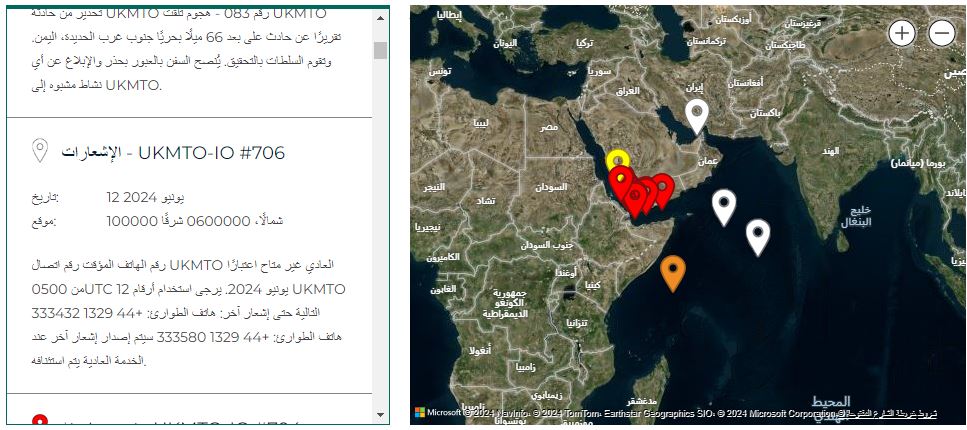Click the list scrollbar down arrow

point(381,415)
